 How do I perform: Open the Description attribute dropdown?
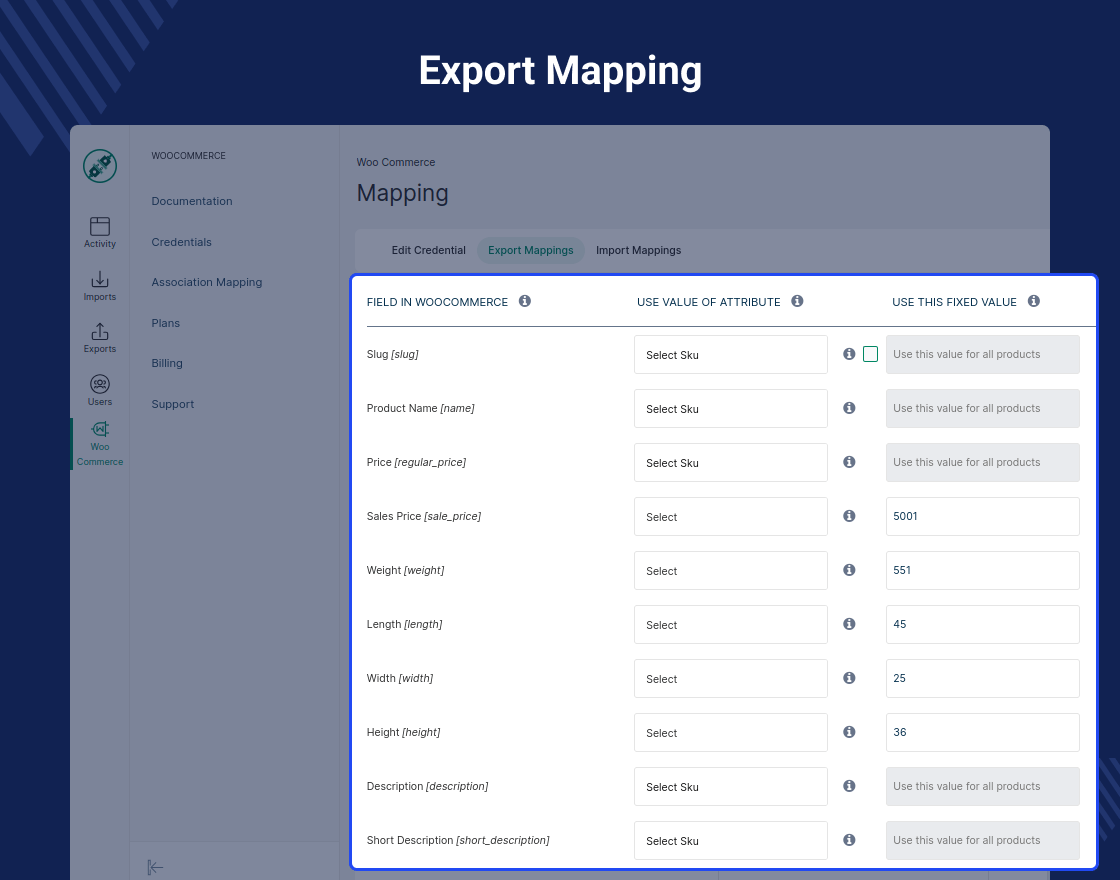[x=731, y=786]
